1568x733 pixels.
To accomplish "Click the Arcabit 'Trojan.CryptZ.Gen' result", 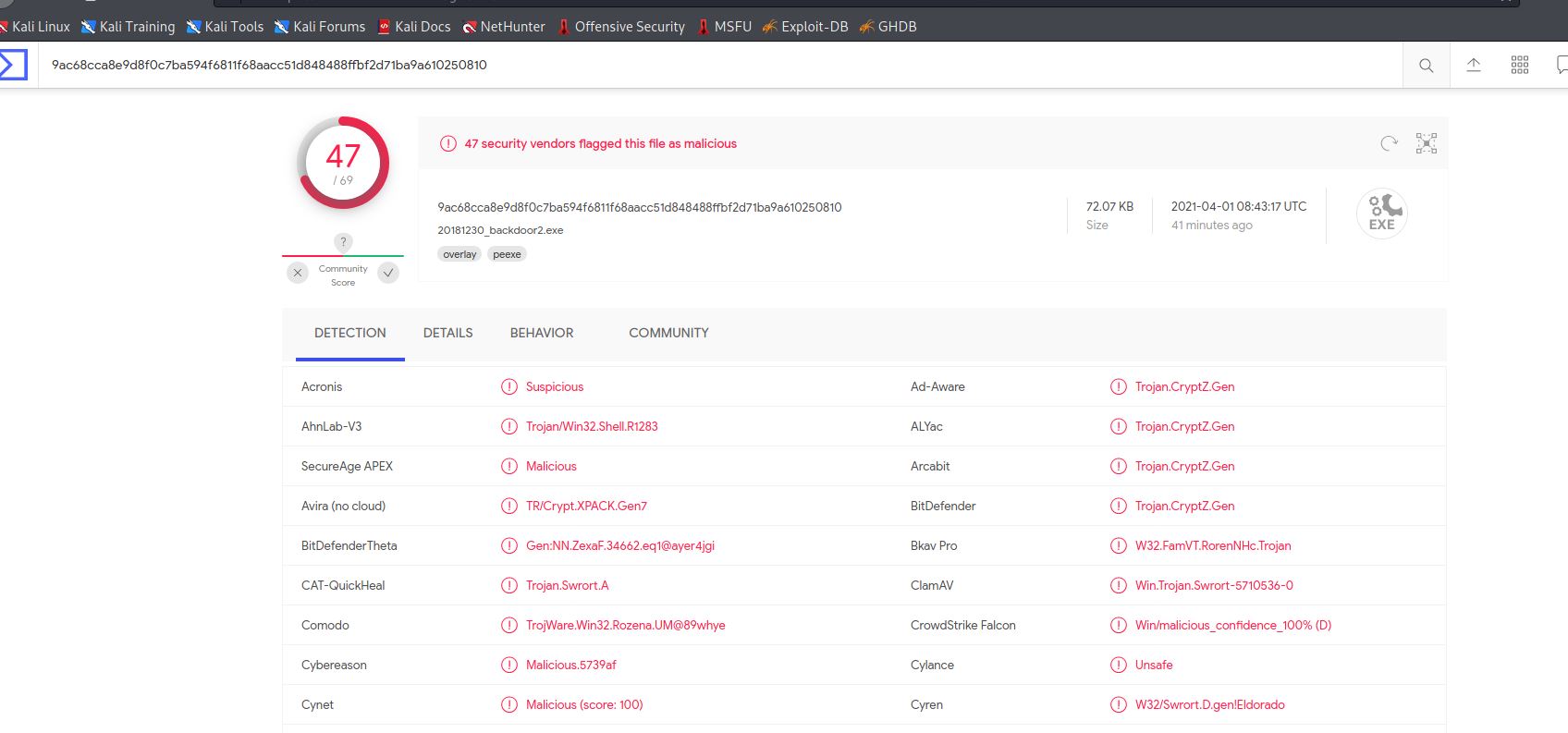I will (x=1185, y=467).
